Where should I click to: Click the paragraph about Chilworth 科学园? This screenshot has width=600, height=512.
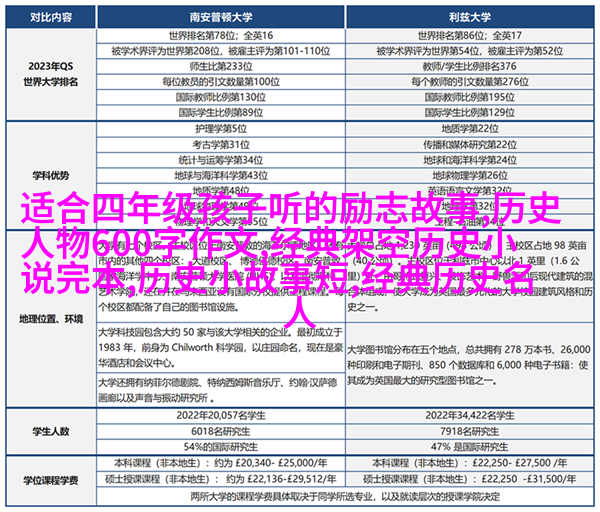coord(221,347)
